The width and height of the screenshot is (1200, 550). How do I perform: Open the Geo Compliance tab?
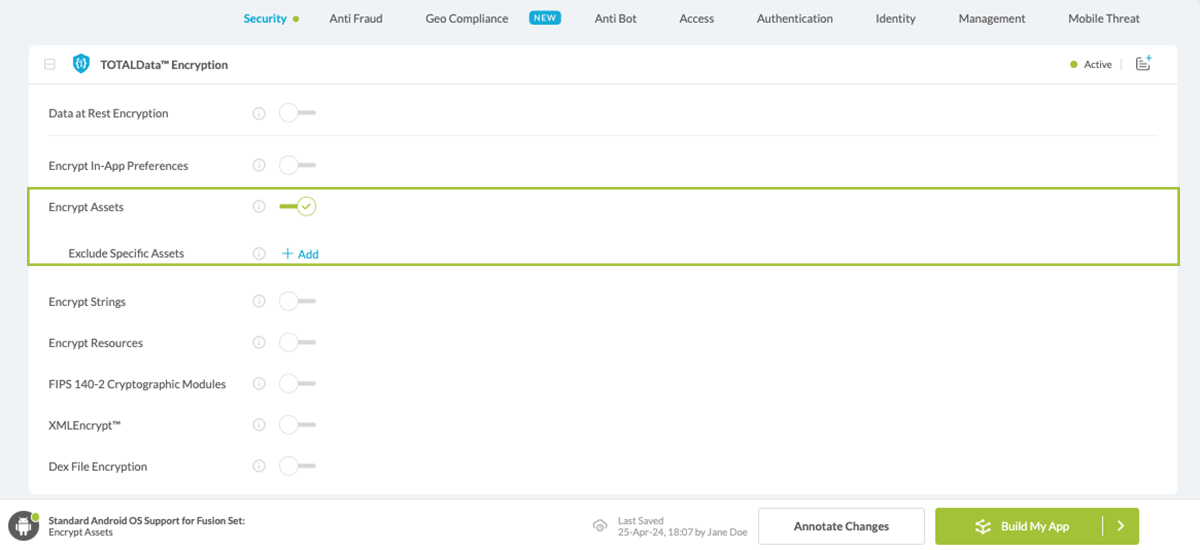[467, 18]
